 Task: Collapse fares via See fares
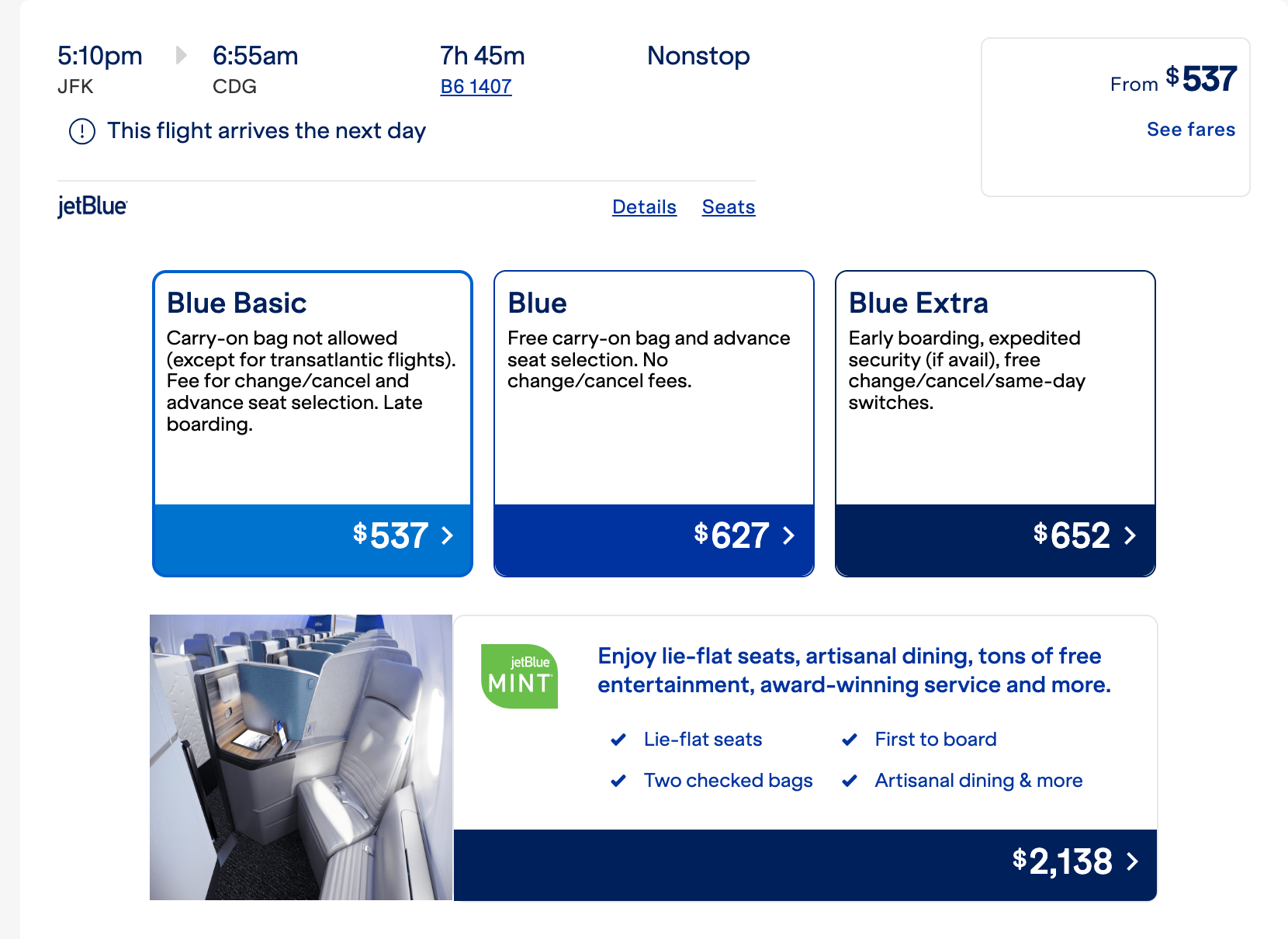pyautogui.click(x=1191, y=130)
